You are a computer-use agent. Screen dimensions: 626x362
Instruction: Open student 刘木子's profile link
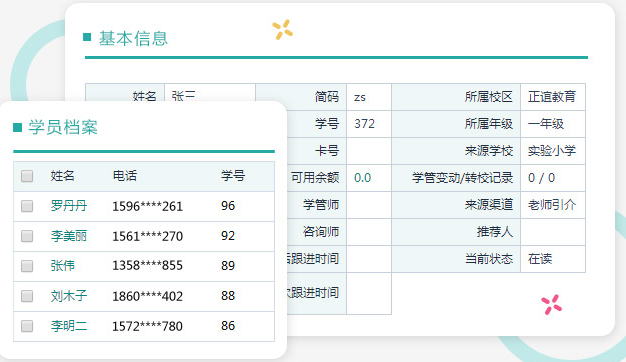69,296
